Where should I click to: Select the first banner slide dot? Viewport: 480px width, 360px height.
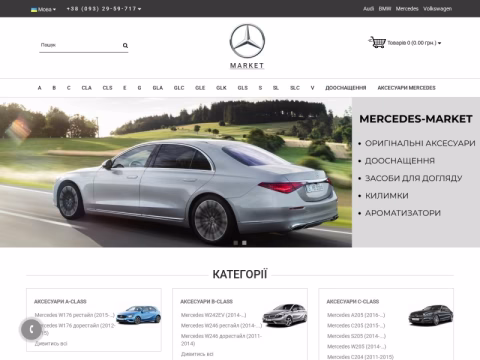click(236, 243)
